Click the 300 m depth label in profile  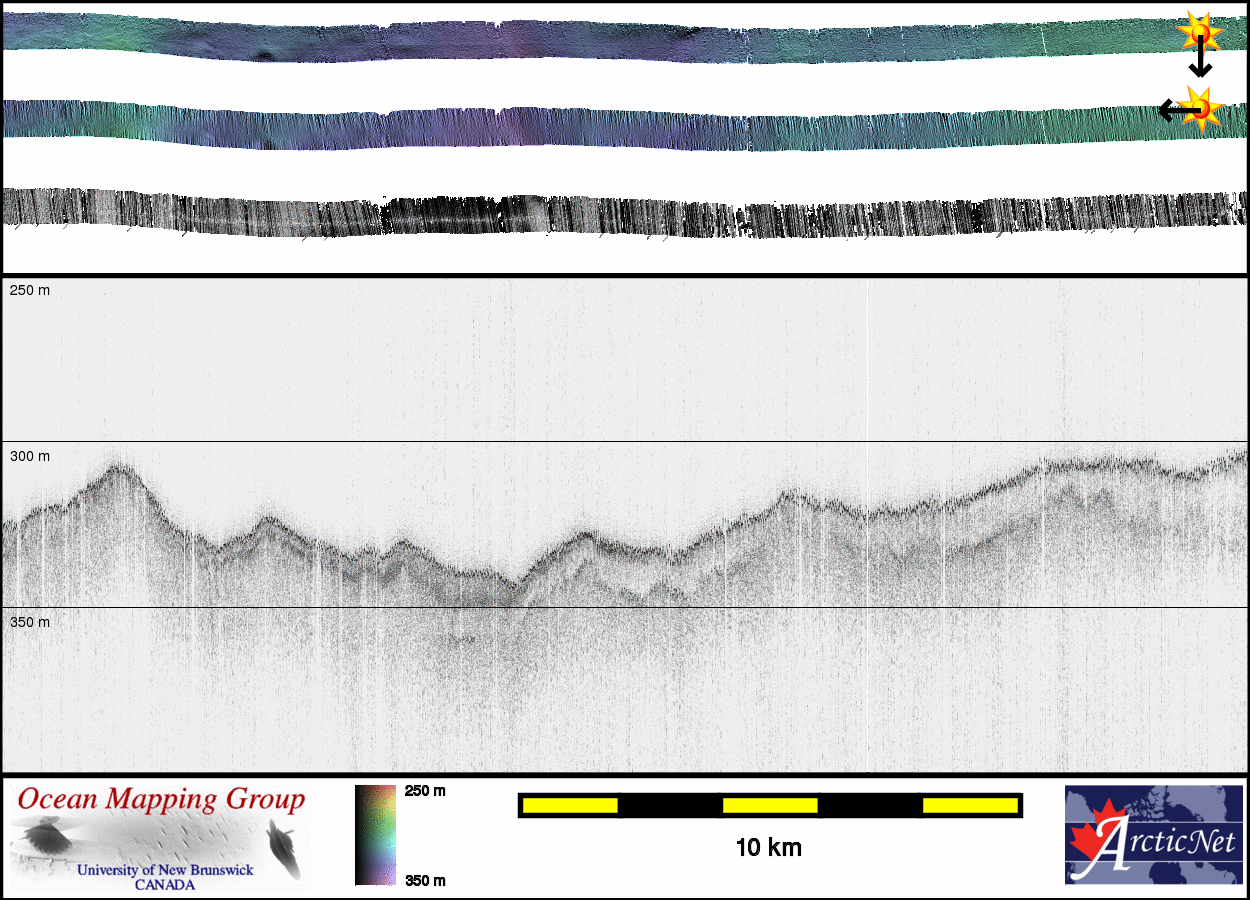30,456
